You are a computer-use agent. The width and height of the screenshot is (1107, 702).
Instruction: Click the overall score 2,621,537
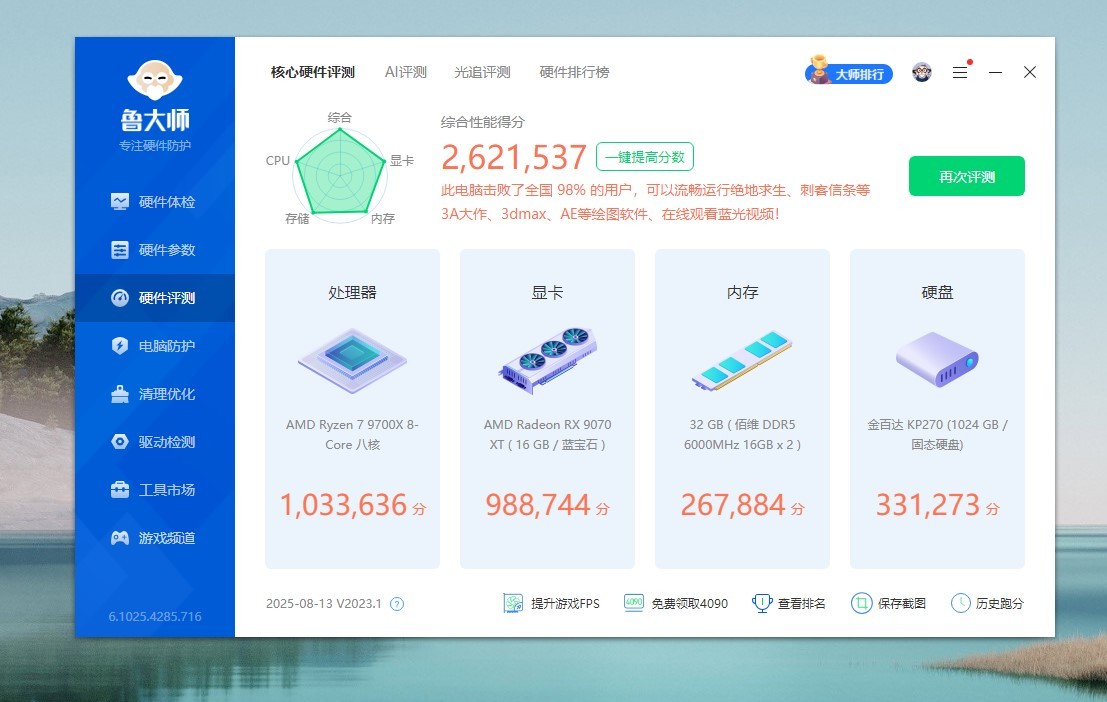click(514, 157)
